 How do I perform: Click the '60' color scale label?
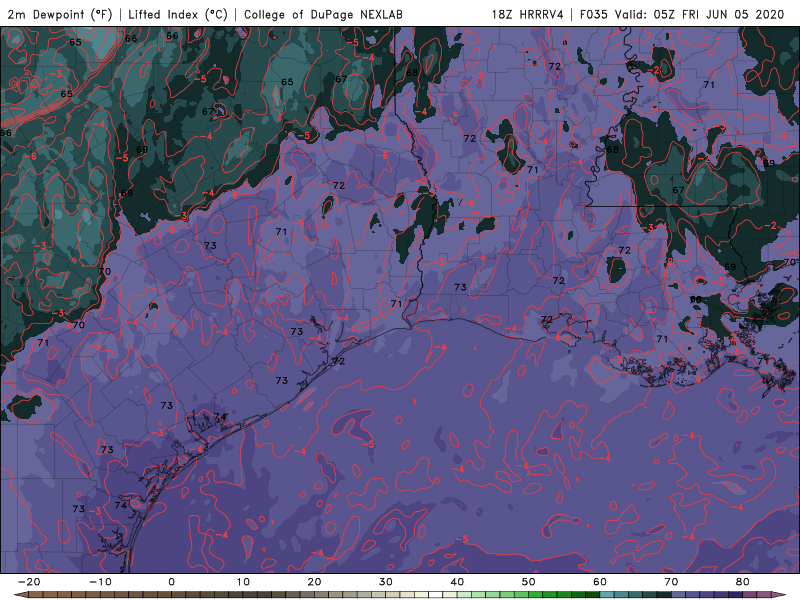(600, 582)
